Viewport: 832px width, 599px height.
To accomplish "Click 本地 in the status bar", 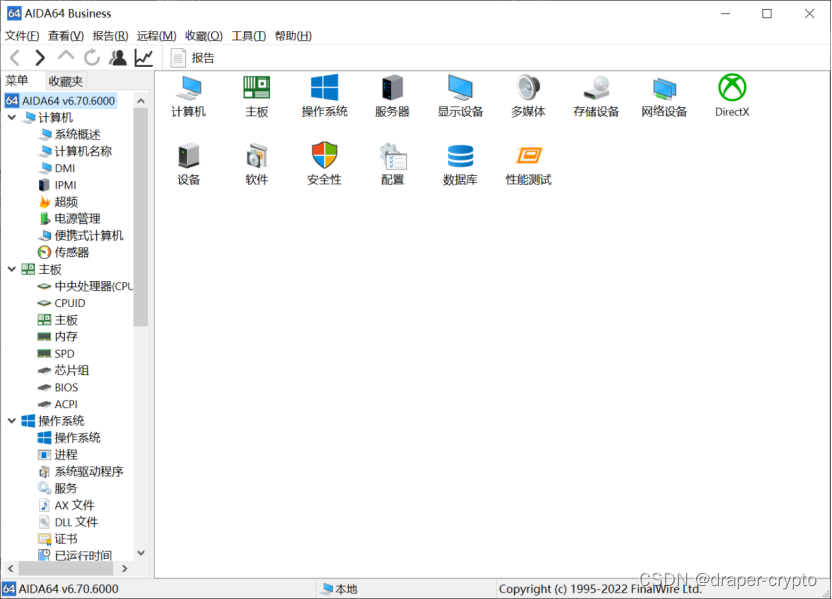I will click(340, 589).
